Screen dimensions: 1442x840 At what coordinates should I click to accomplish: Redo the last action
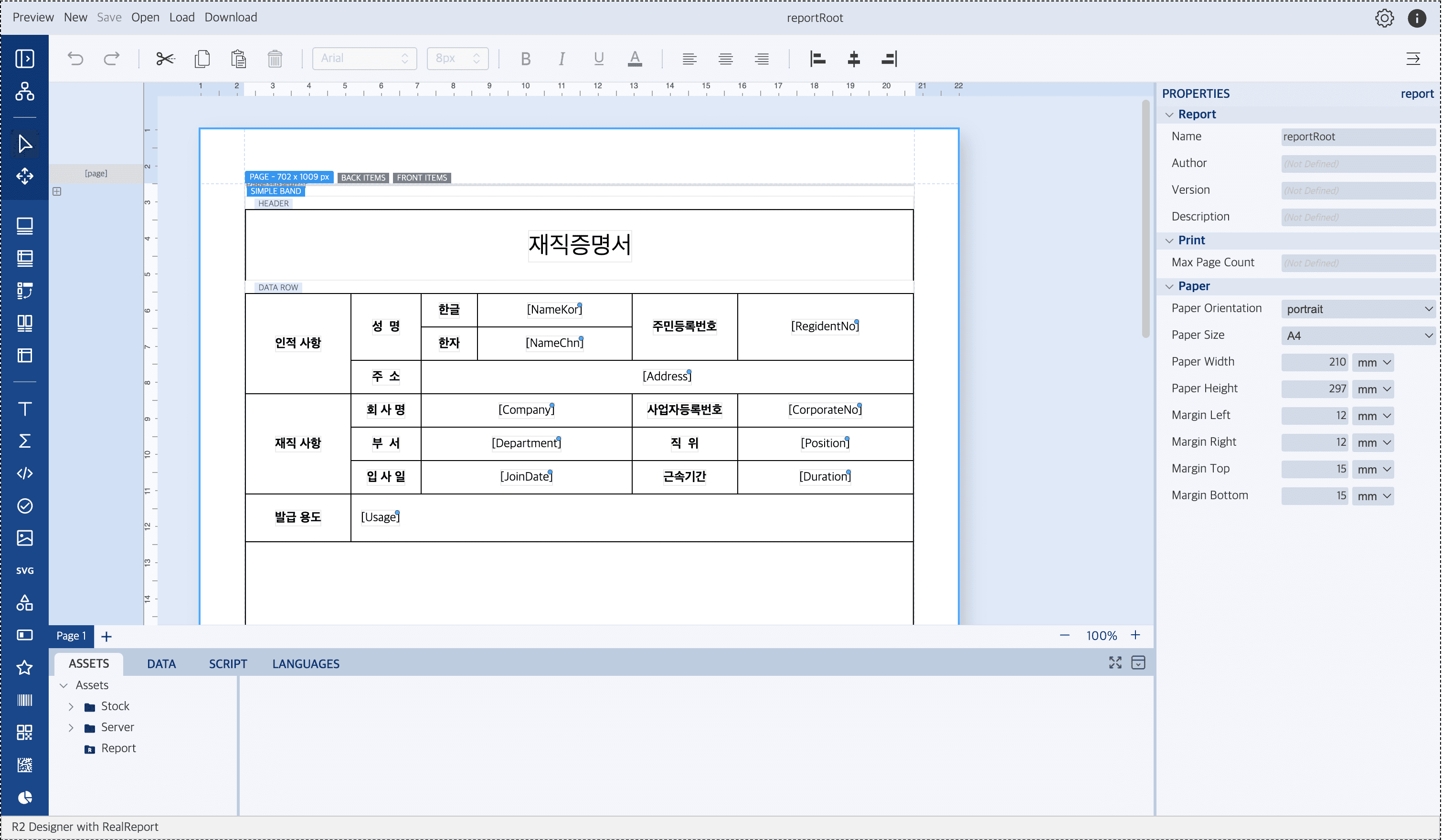point(112,58)
